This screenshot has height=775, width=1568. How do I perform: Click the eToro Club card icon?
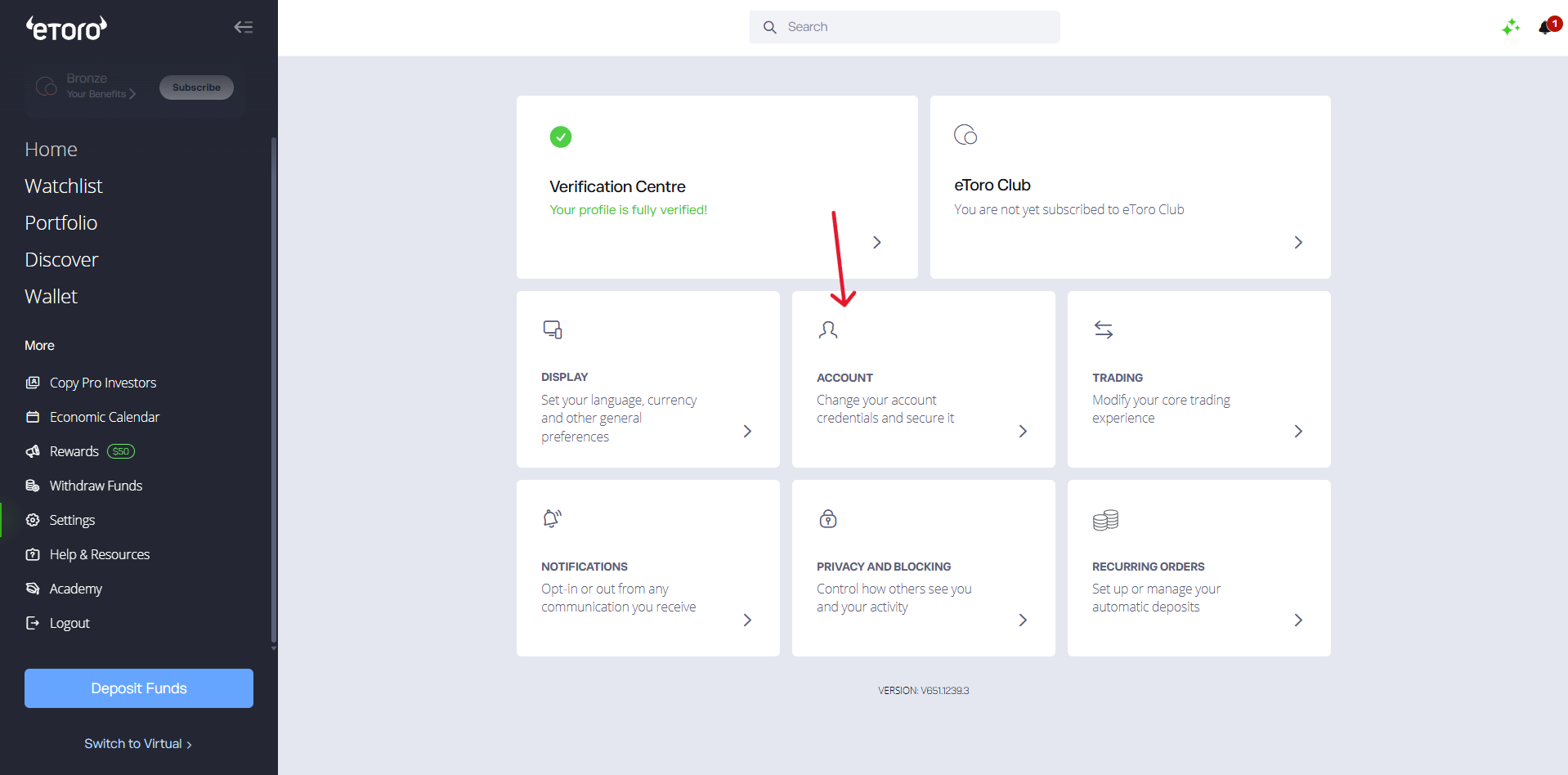965,135
